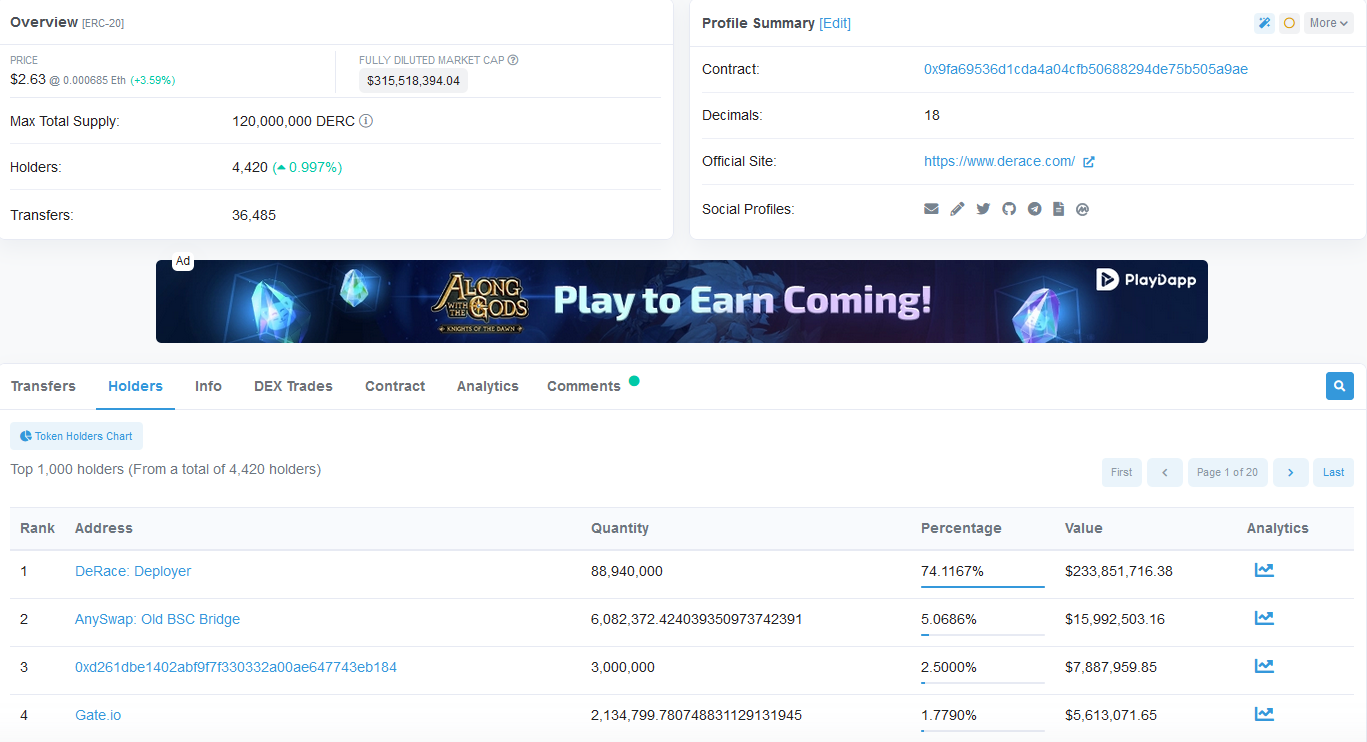Image resolution: width=1367 pixels, height=742 pixels.
Task: Click the quantity 2,134,799.780748831129131945
Action: tap(696, 715)
